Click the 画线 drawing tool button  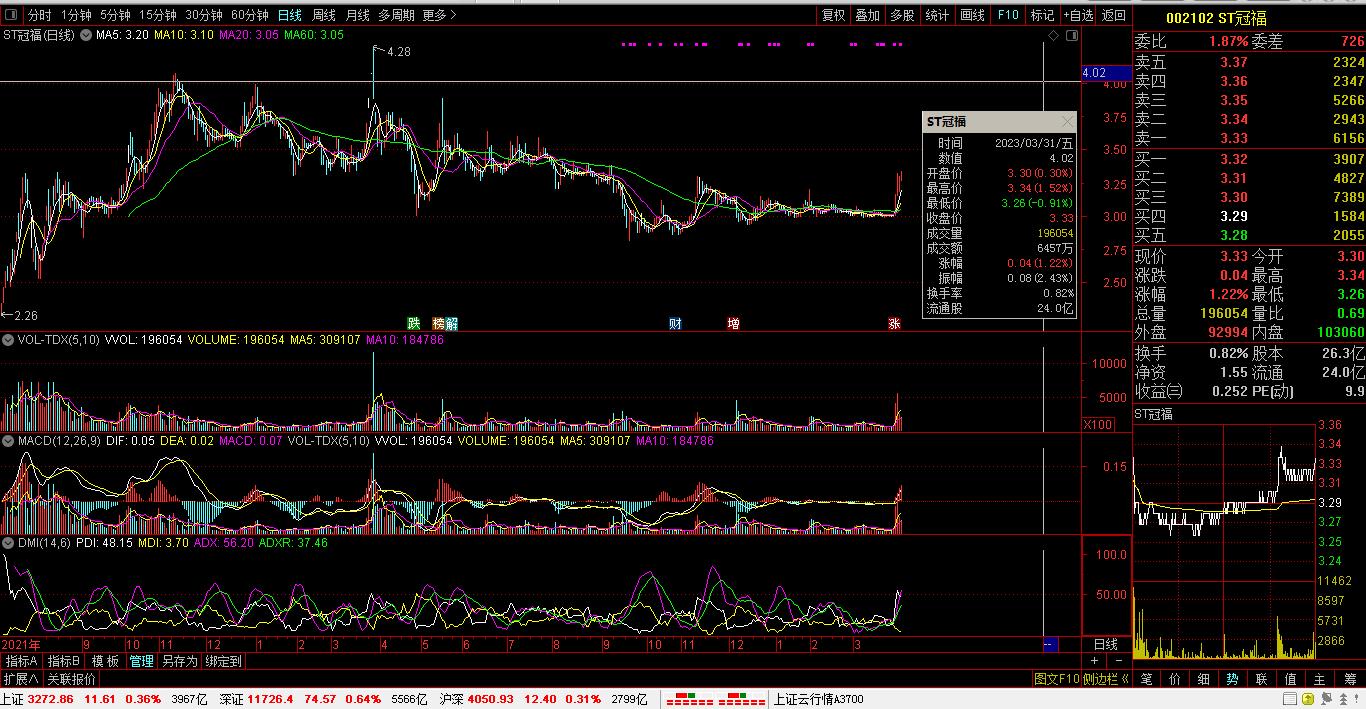[972, 15]
